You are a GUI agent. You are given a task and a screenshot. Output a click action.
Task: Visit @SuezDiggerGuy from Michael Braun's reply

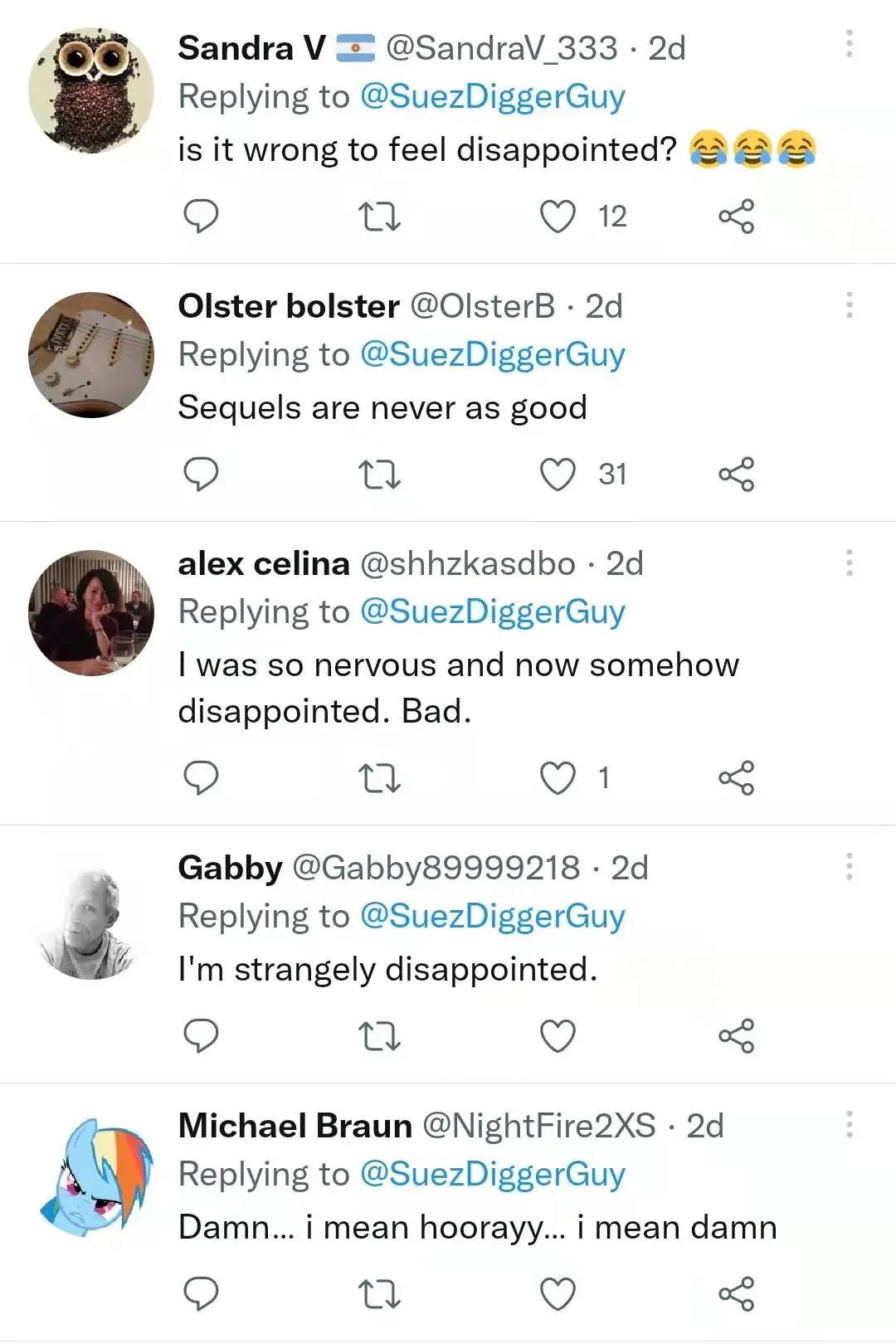492,1174
